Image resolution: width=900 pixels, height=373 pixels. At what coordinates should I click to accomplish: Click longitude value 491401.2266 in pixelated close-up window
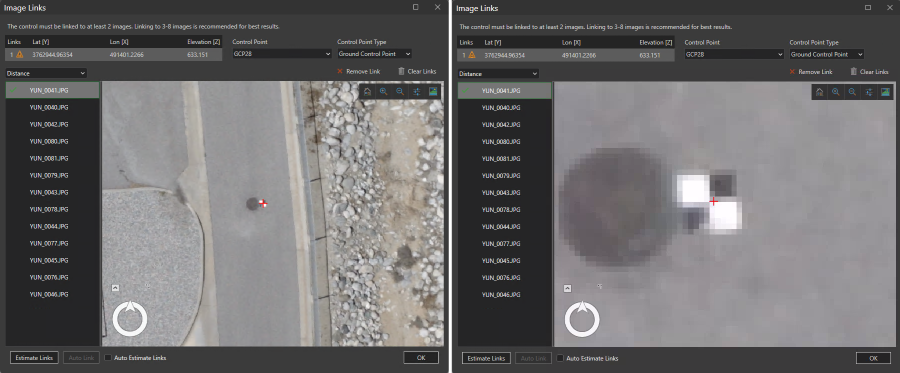point(579,55)
